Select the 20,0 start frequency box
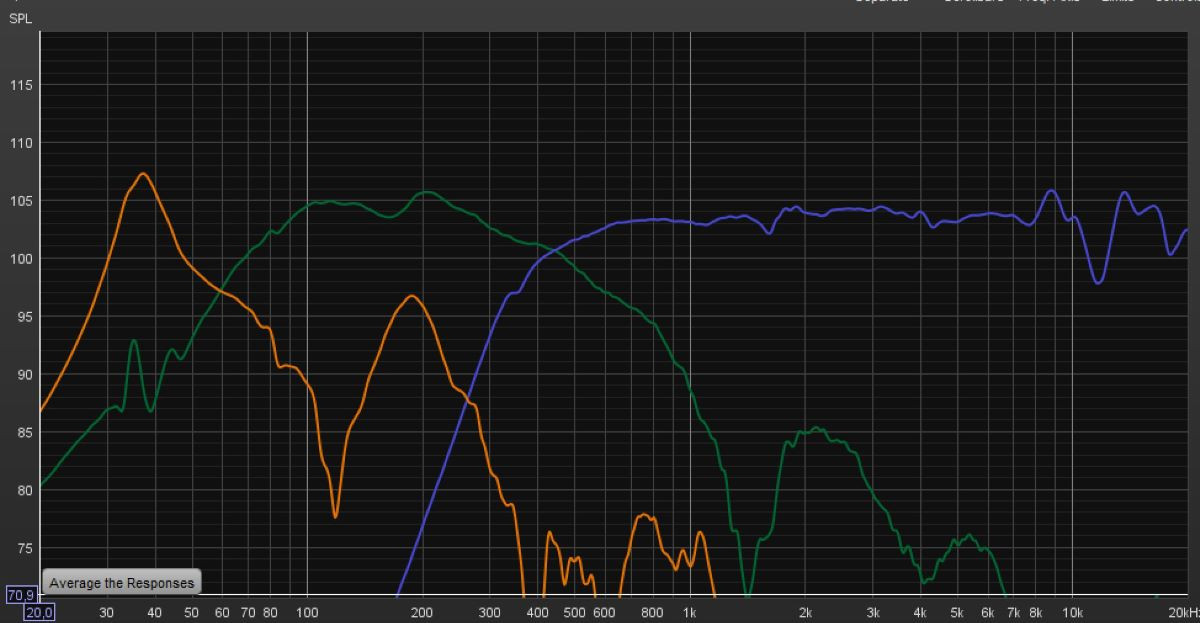1200x623 pixels. 40,612
